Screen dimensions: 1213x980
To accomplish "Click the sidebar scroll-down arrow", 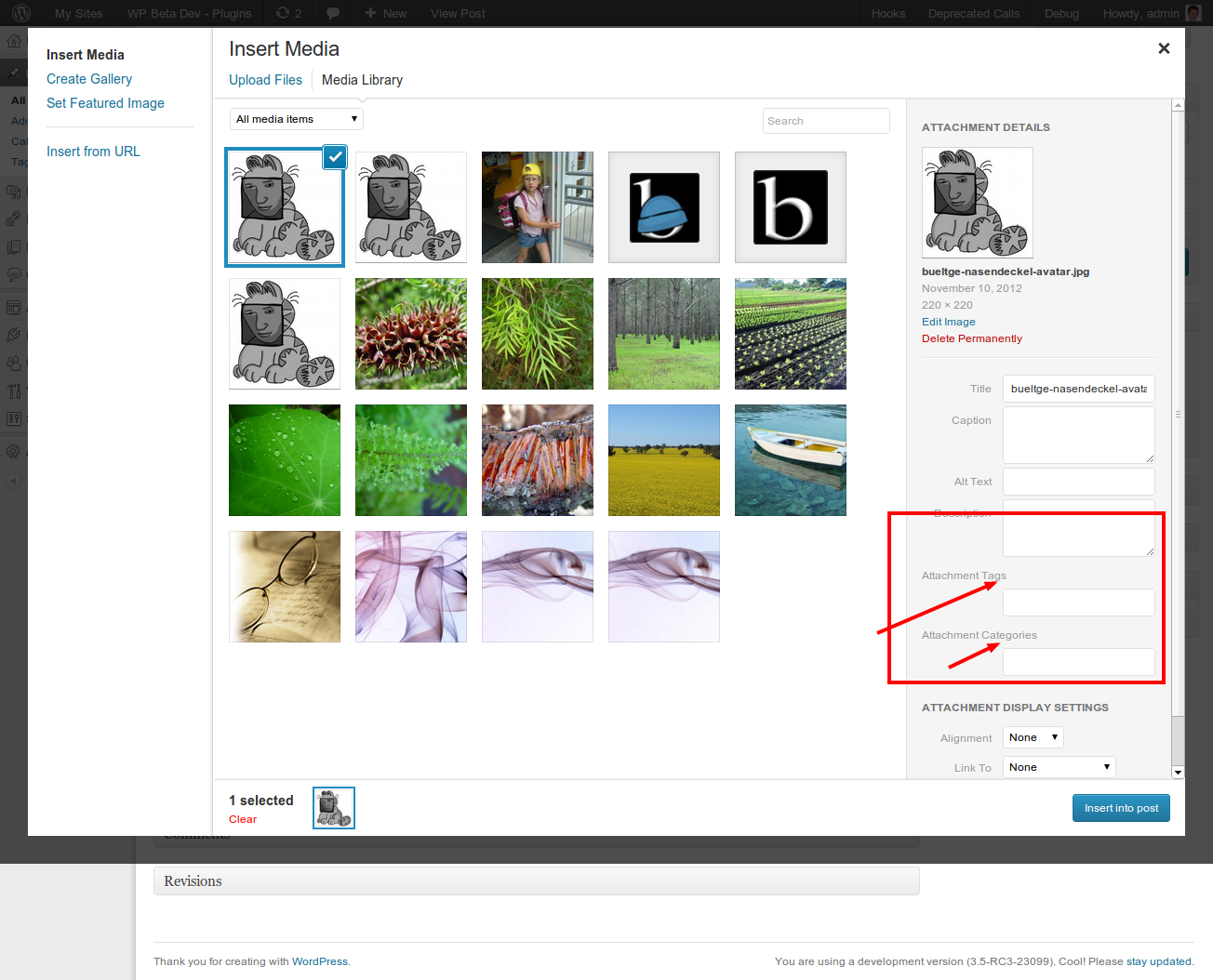I will tap(1178, 772).
